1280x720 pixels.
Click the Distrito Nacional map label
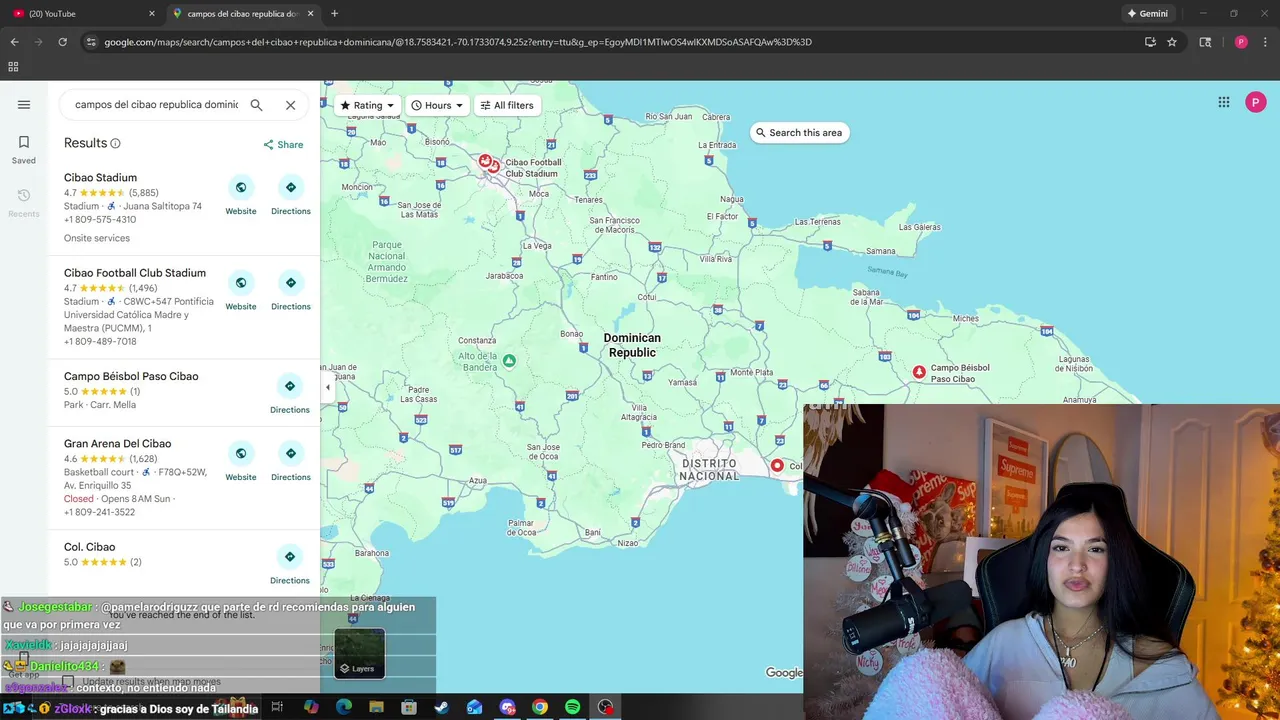[x=709, y=470]
